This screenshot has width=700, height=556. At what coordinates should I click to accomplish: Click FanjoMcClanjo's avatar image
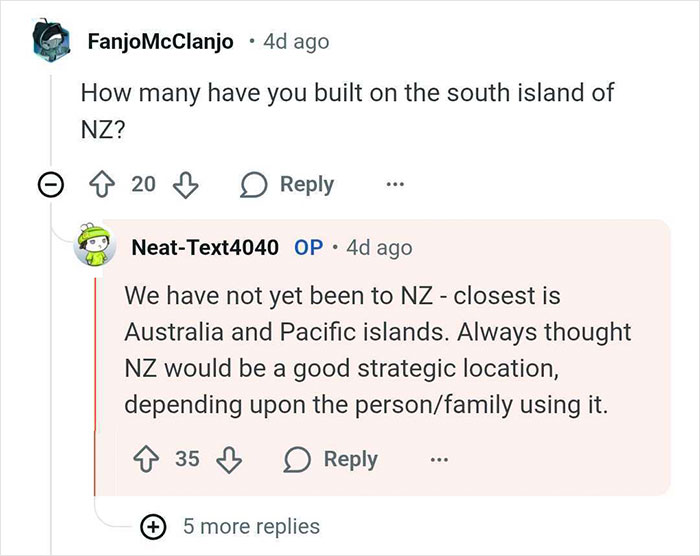(50, 41)
